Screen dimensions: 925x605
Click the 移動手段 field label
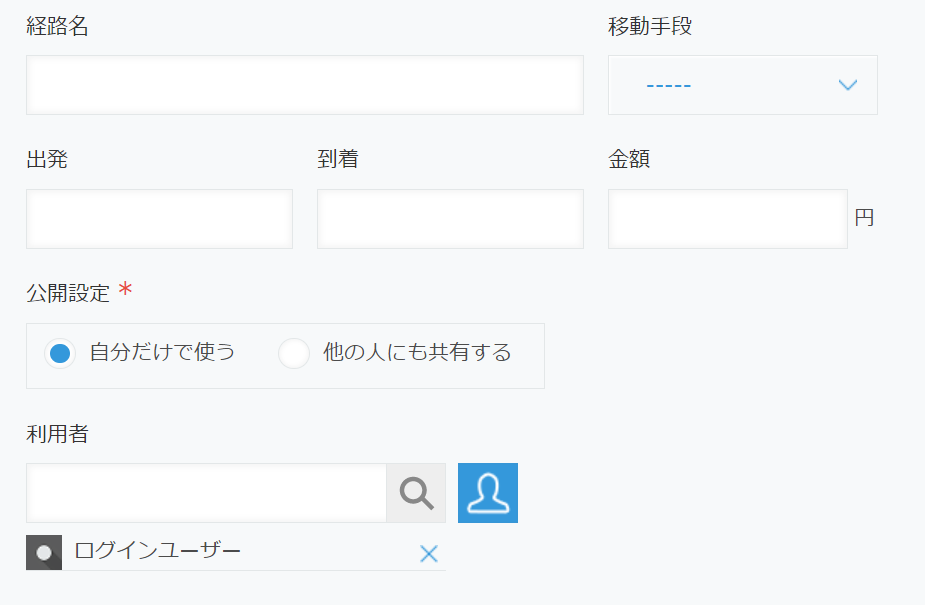pos(650,27)
